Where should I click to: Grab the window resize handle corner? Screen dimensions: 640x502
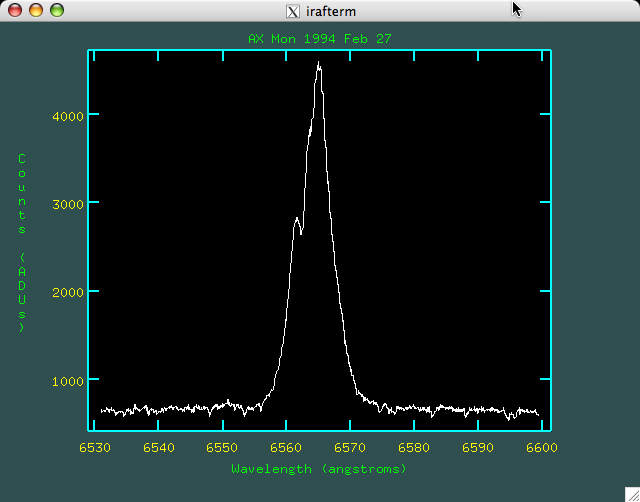point(632,494)
